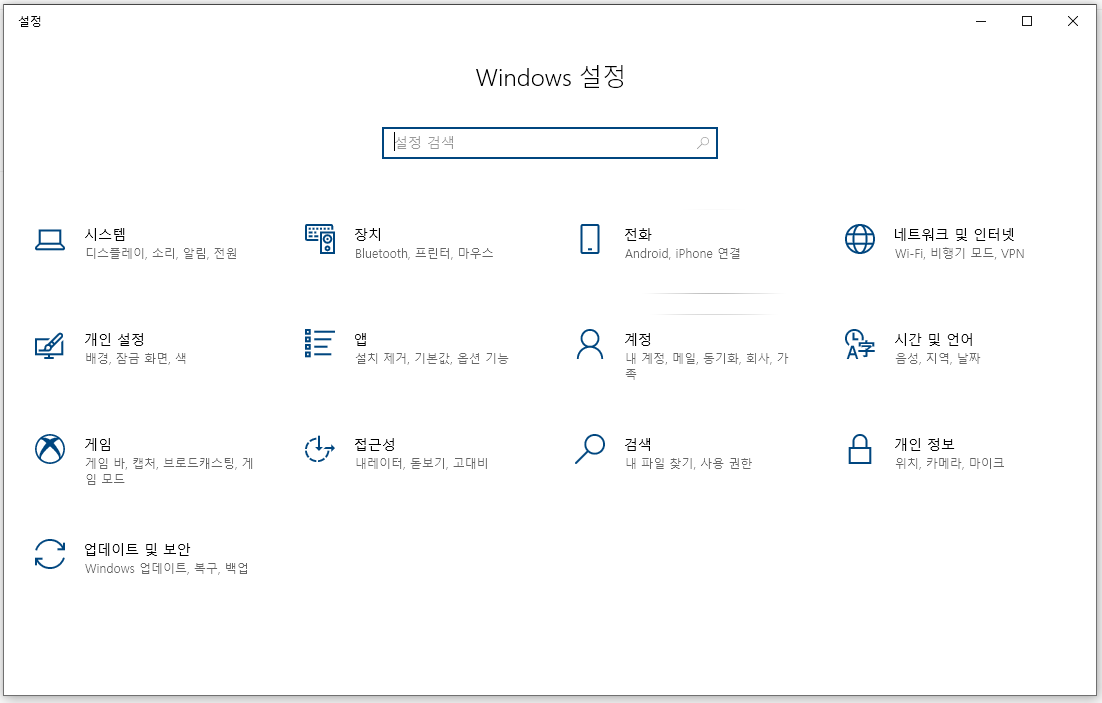Click the text Wi-Fi, 비행기 모드, VPN
The height and width of the screenshot is (703, 1102).
[959, 253]
